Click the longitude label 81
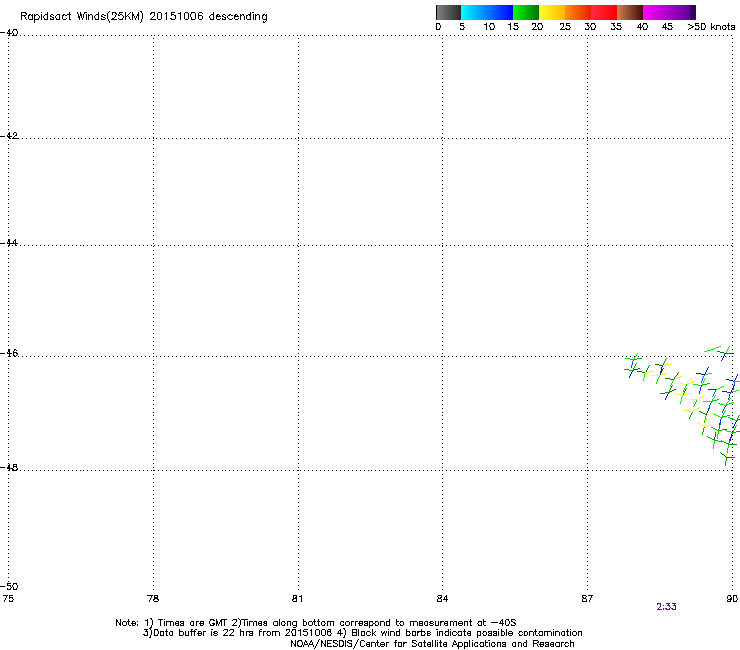740x650 pixels. 297,599
